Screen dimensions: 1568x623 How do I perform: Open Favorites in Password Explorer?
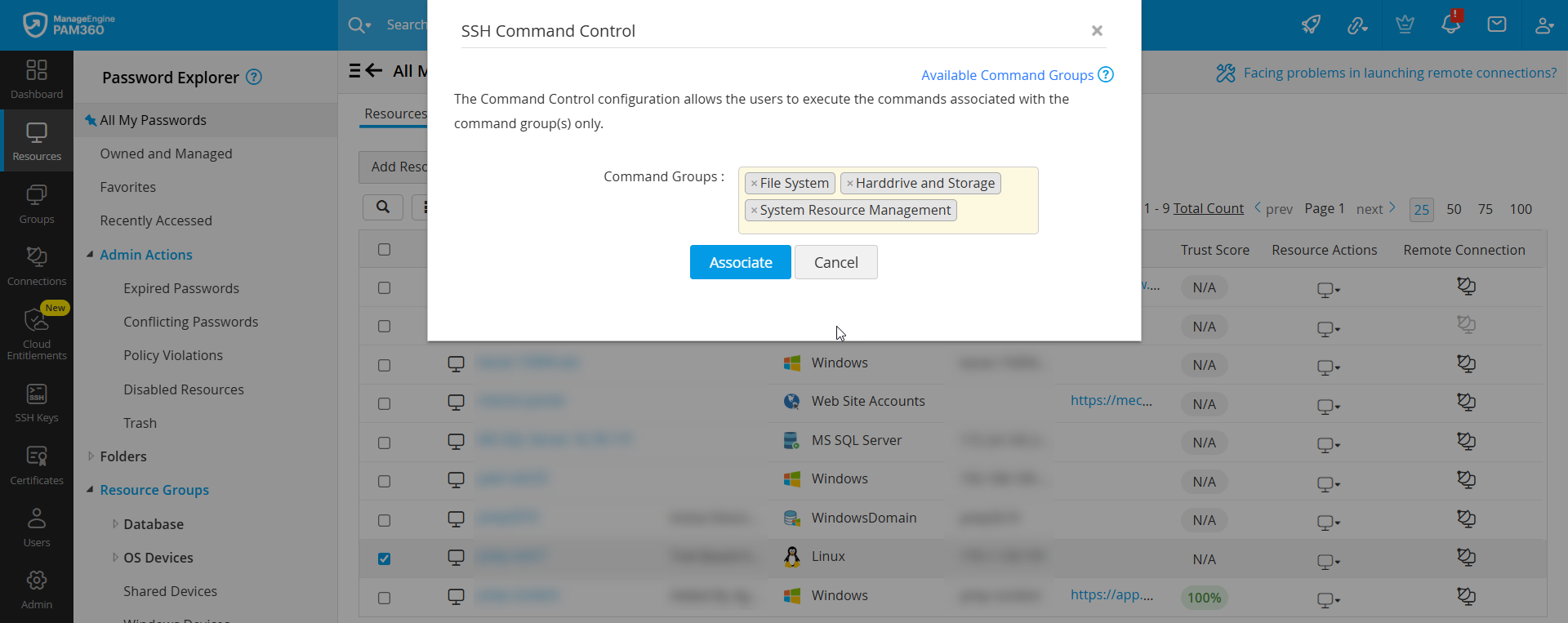click(x=127, y=187)
